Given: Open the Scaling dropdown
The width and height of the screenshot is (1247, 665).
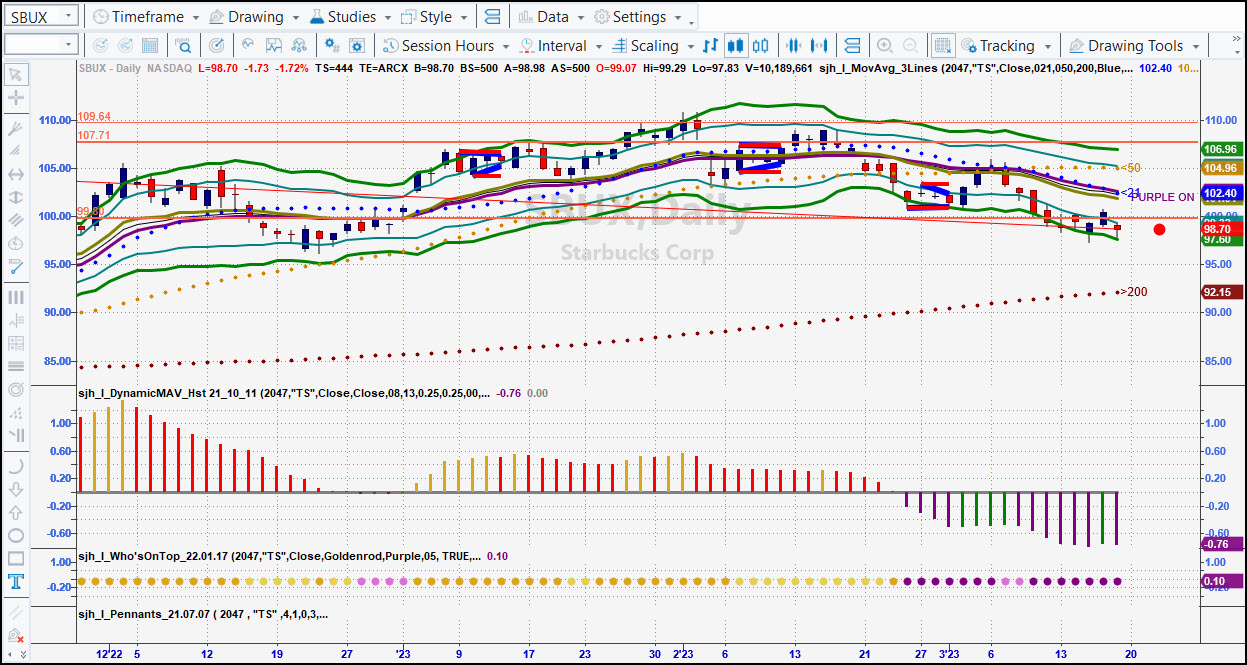Looking at the screenshot, I should [653, 45].
